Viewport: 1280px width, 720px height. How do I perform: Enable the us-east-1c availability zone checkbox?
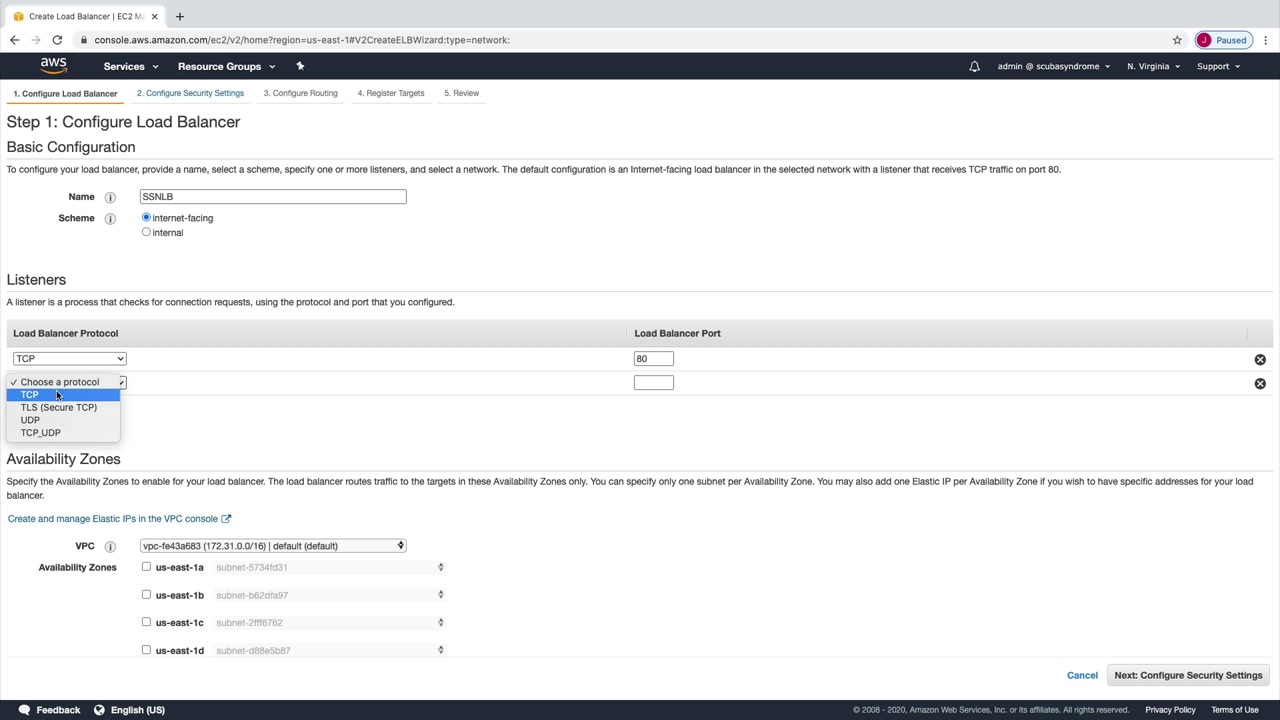[x=146, y=622]
